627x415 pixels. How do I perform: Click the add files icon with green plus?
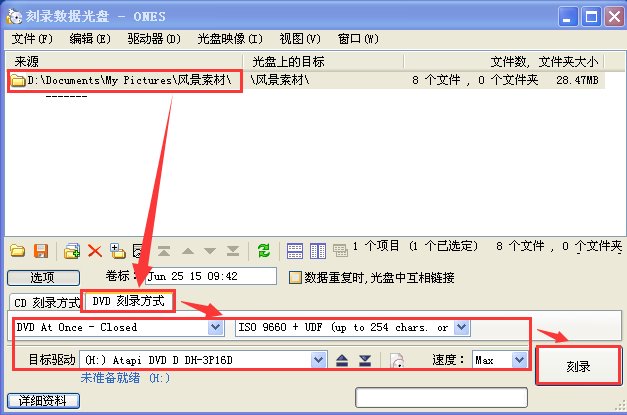72,251
